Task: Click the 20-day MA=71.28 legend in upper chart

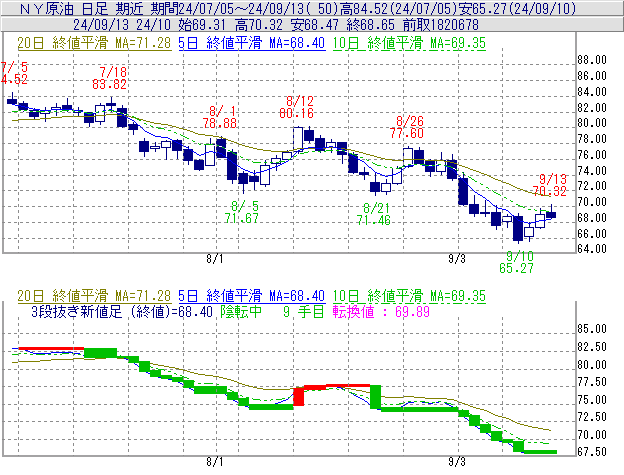Action: pos(94,43)
